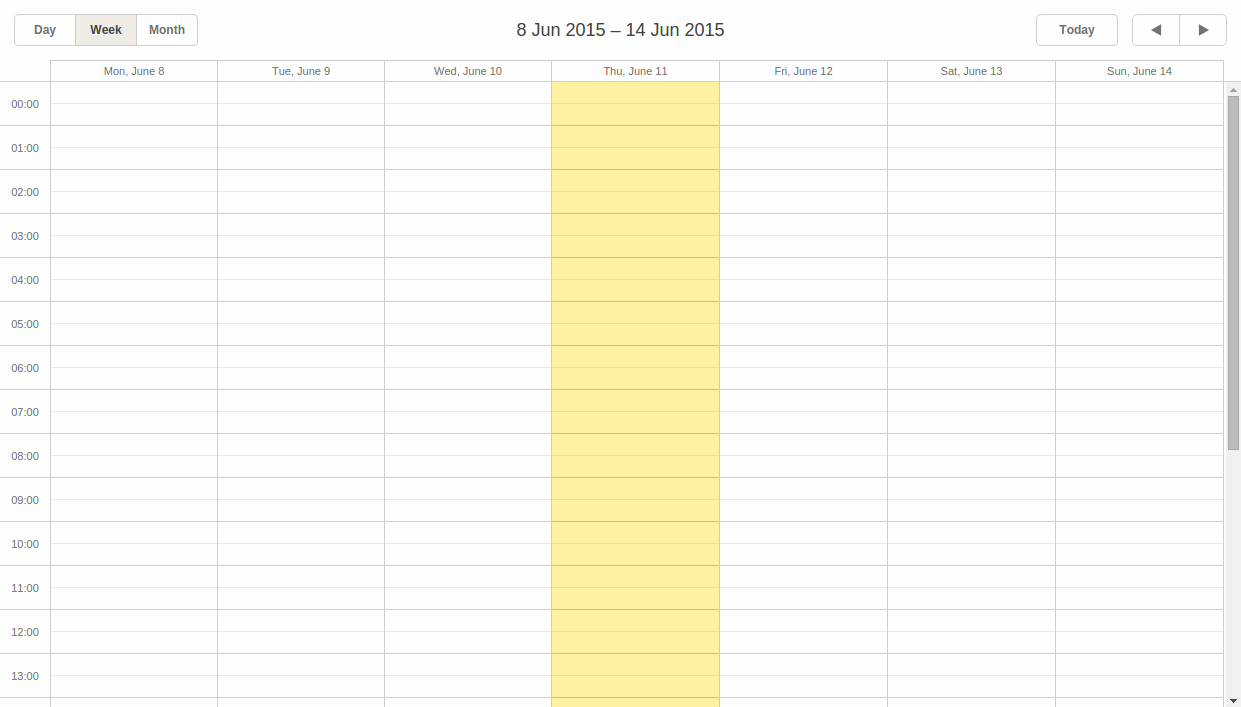Click the Sun, June 14 header
The height and width of the screenshot is (707, 1241).
point(1139,71)
